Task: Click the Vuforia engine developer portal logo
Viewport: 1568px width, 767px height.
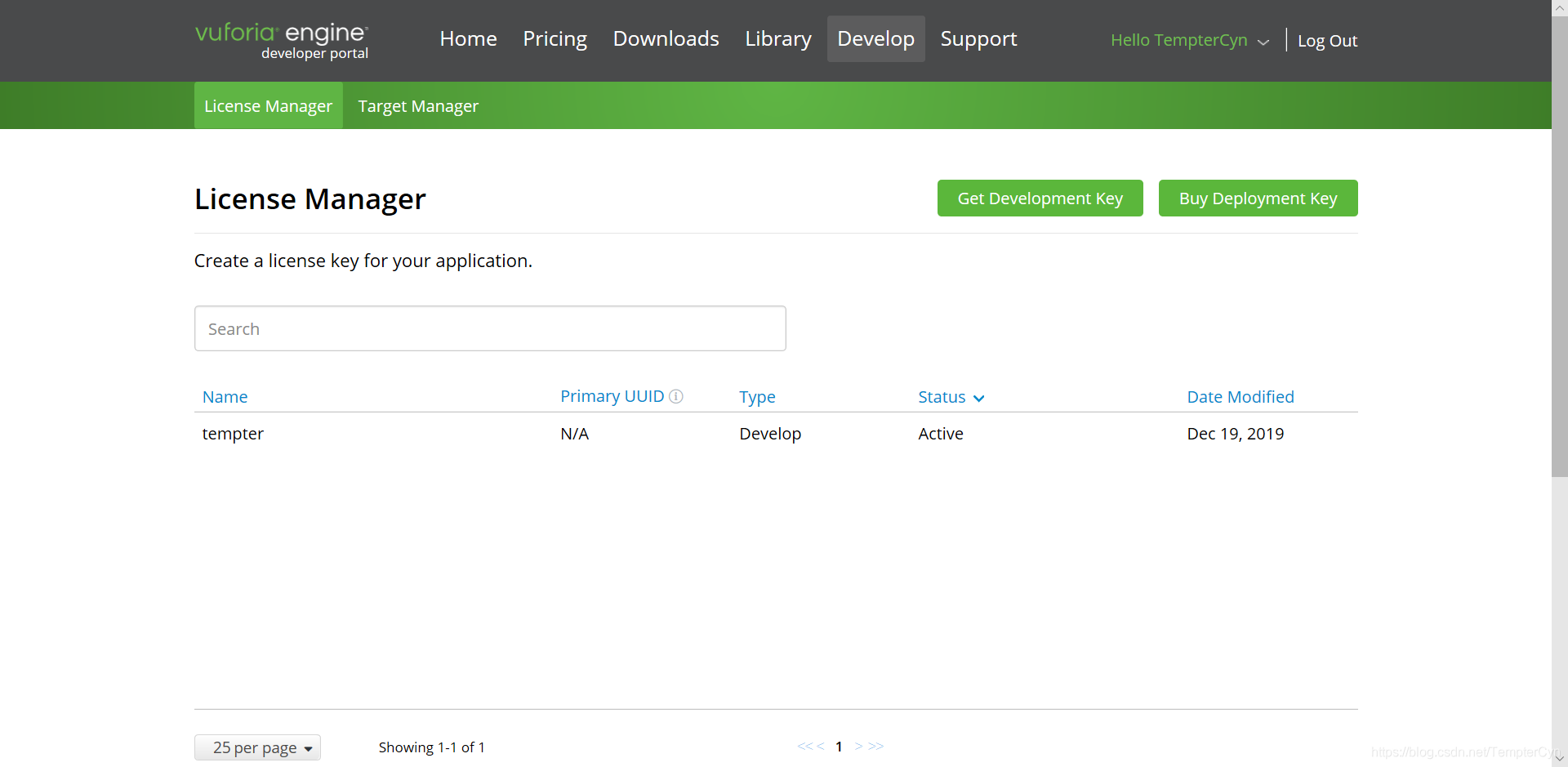Action: (x=282, y=41)
